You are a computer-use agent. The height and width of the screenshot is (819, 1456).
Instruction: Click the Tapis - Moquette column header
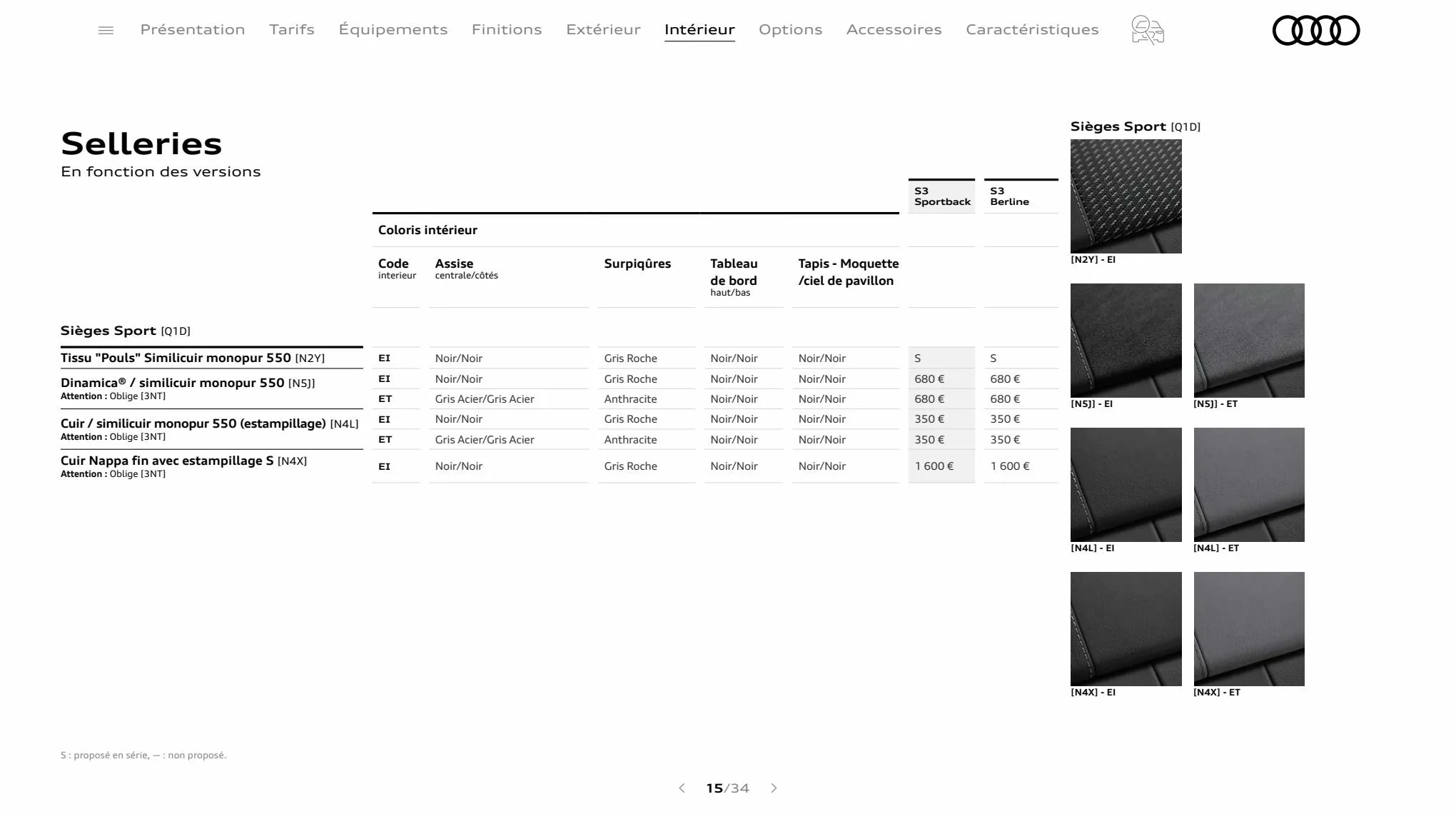click(x=849, y=272)
